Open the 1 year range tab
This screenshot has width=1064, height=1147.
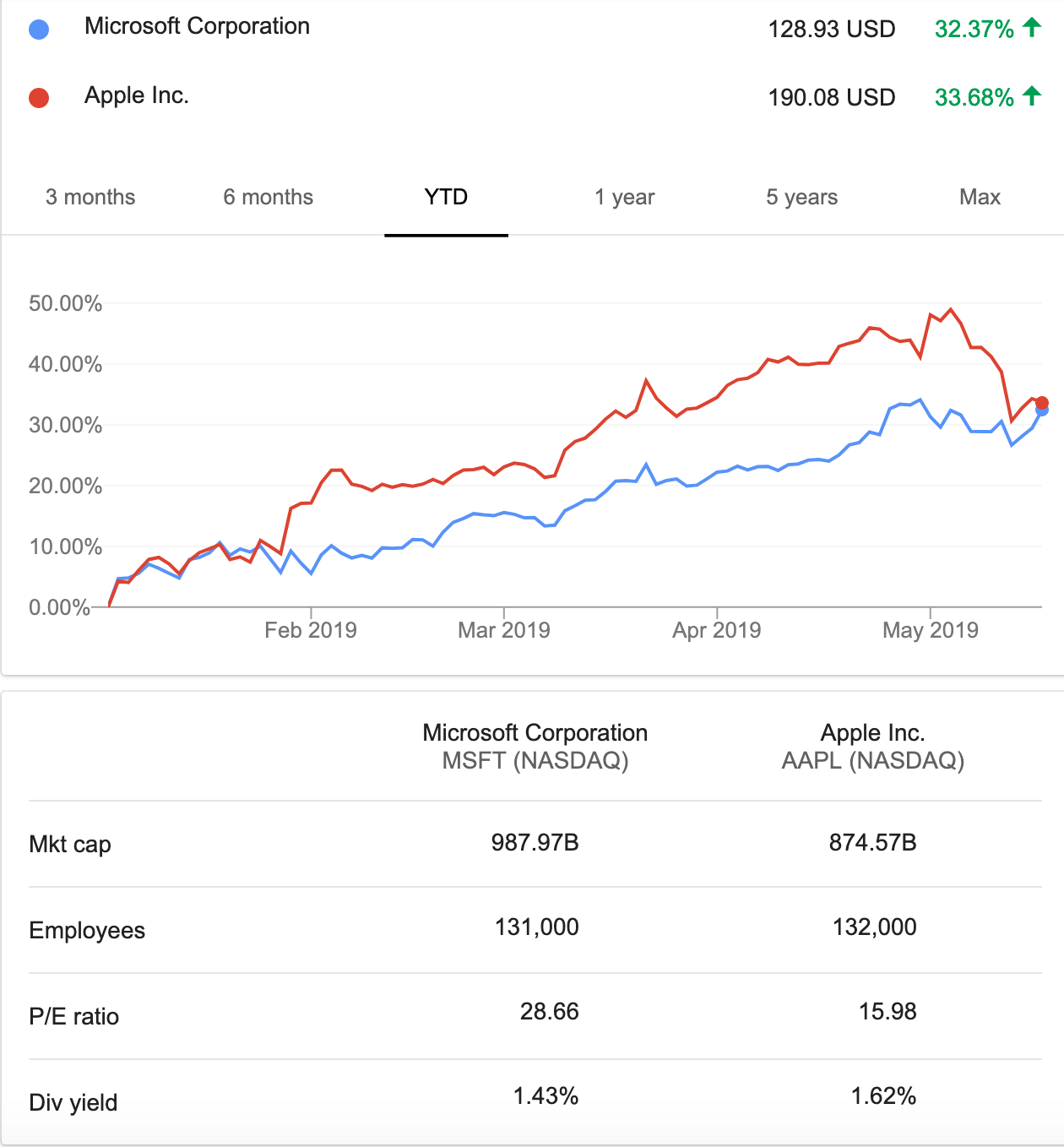624,198
